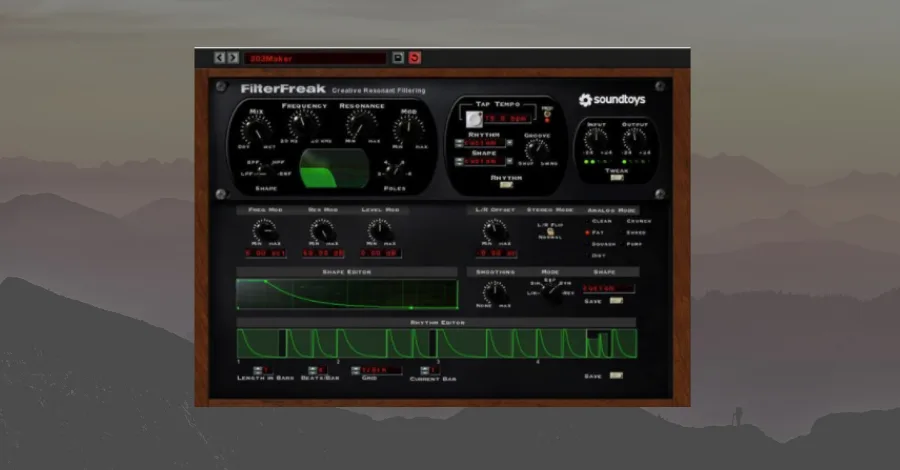
Task: Click the Groove knob
Action: (537, 150)
